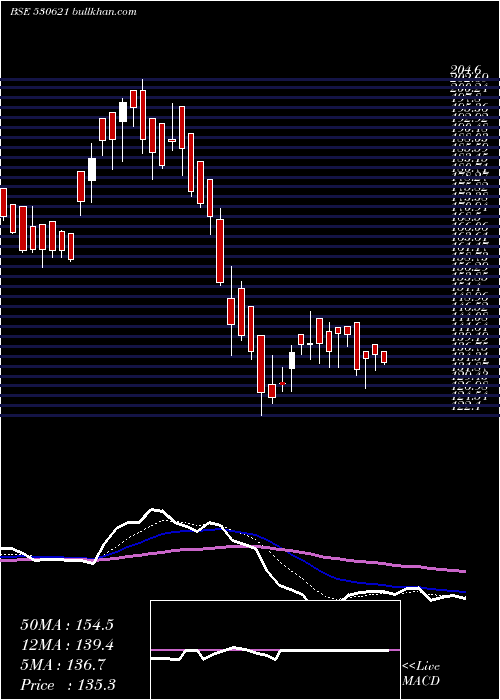Click the '50MA : 154.5' label
This screenshot has height=700, width=500.
pos(67,625)
